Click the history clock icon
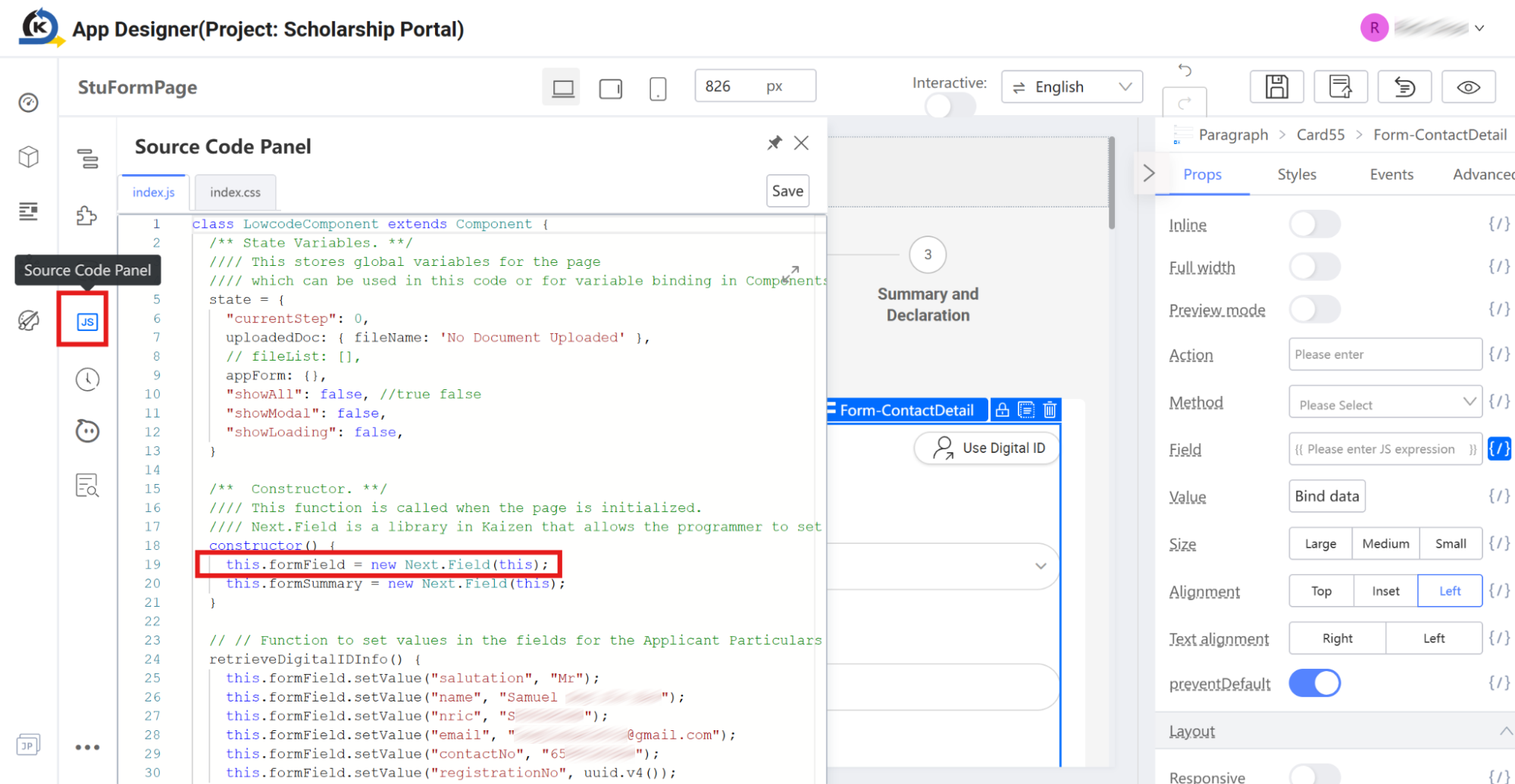The height and width of the screenshot is (784, 1515). [x=87, y=379]
